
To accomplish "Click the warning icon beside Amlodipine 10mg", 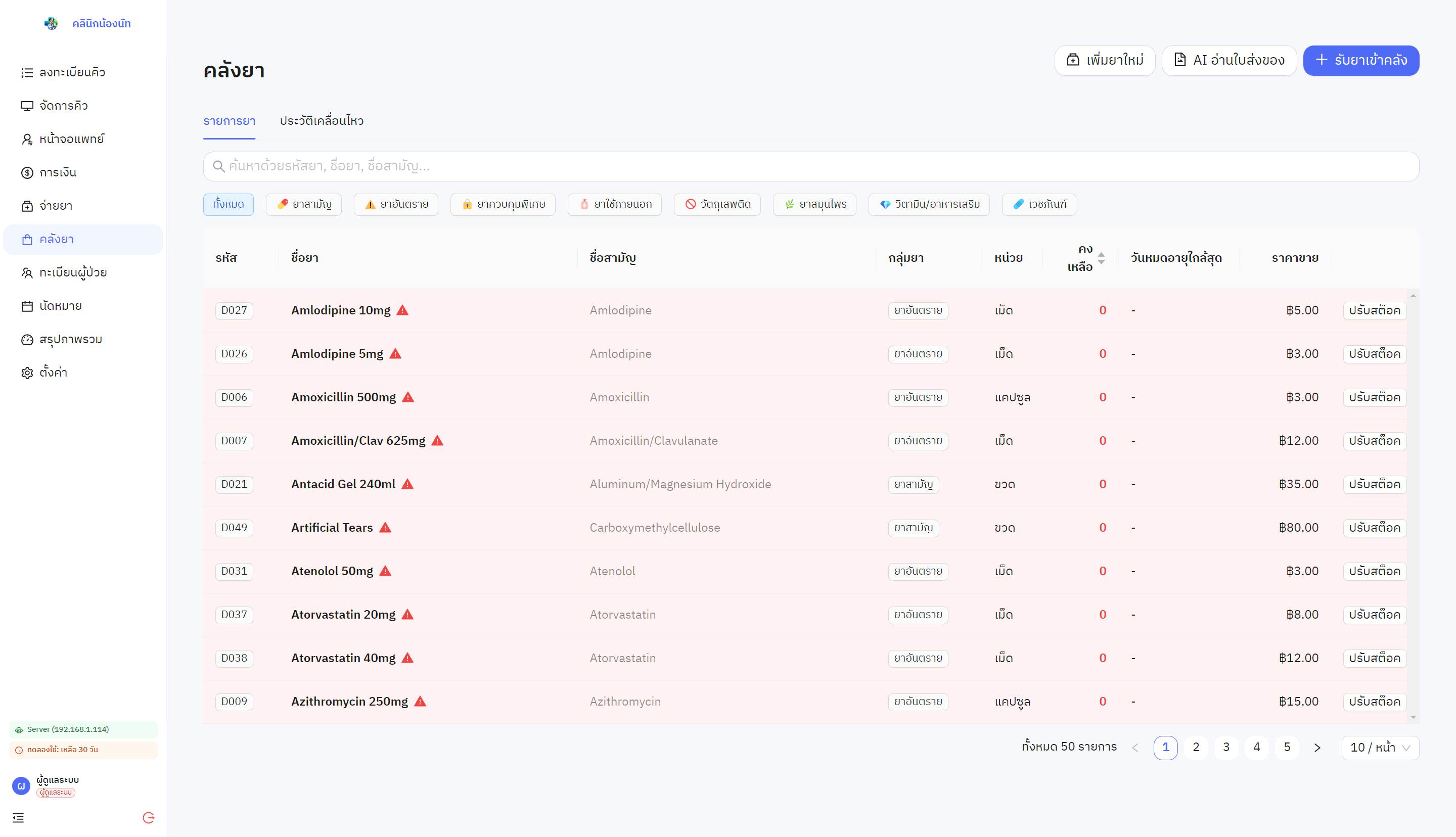I will (x=402, y=310).
